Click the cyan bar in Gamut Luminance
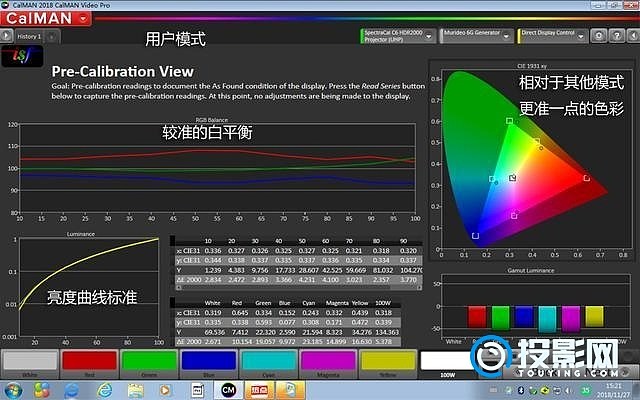The width and height of the screenshot is (640, 400). 547,319
